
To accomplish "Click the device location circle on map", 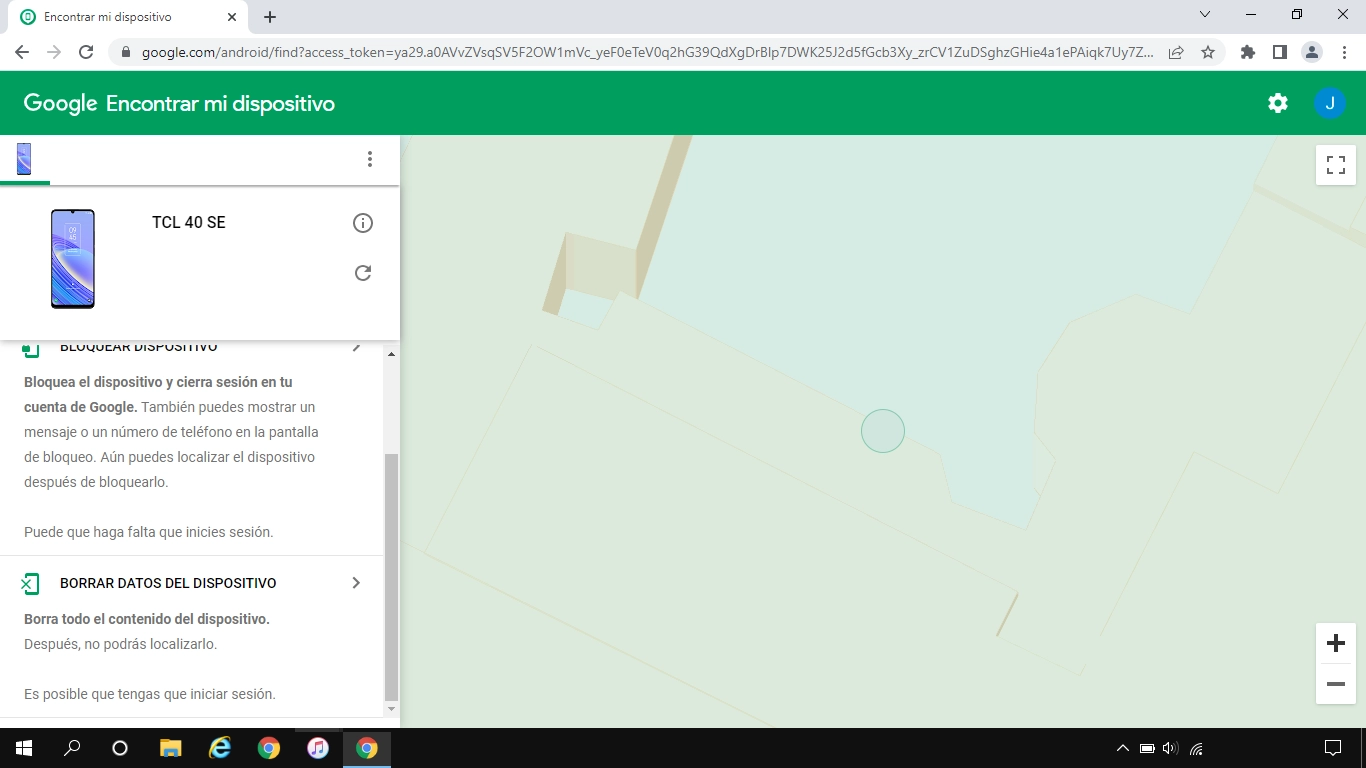I will (x=883, y=431).
